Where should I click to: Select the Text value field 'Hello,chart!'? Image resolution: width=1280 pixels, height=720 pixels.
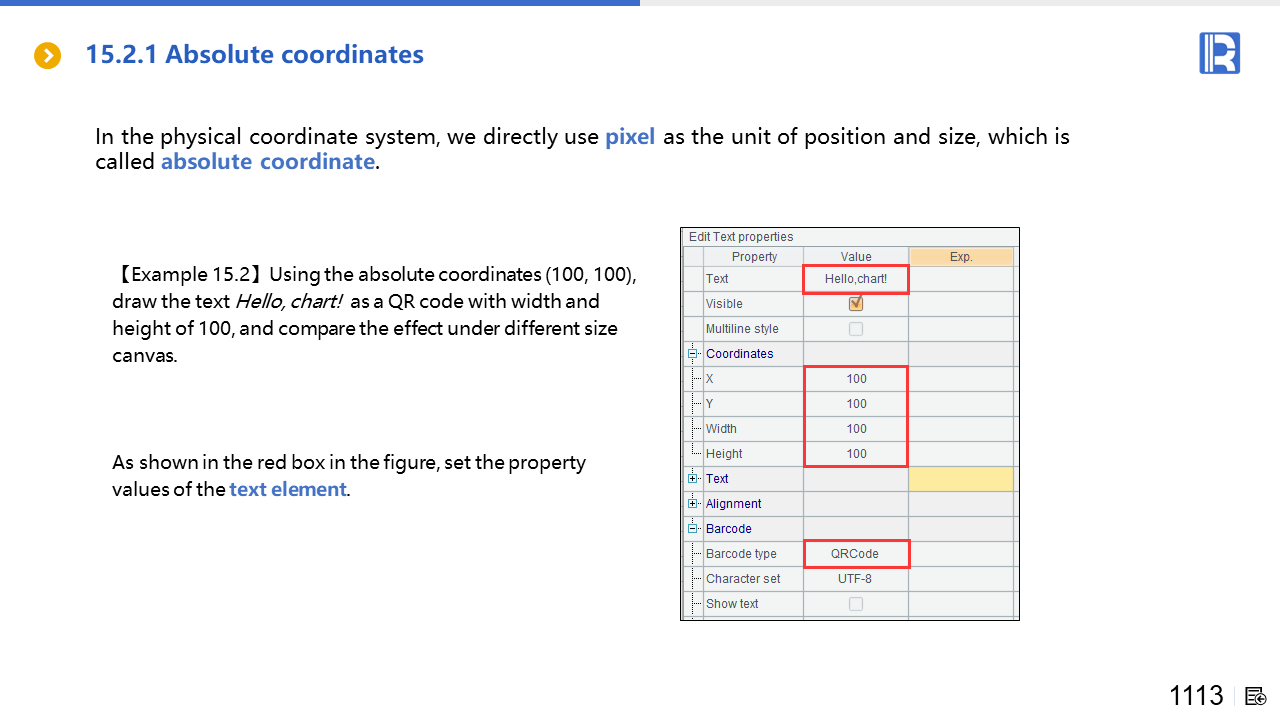pos(855,279)
